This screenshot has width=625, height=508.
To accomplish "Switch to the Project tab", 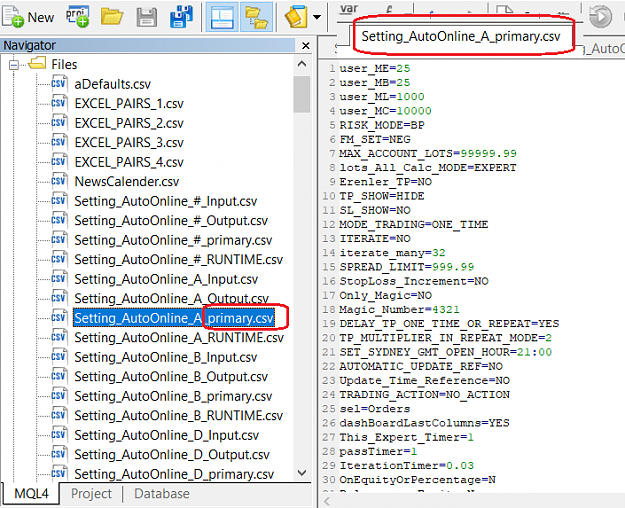I will pos(91,494).
